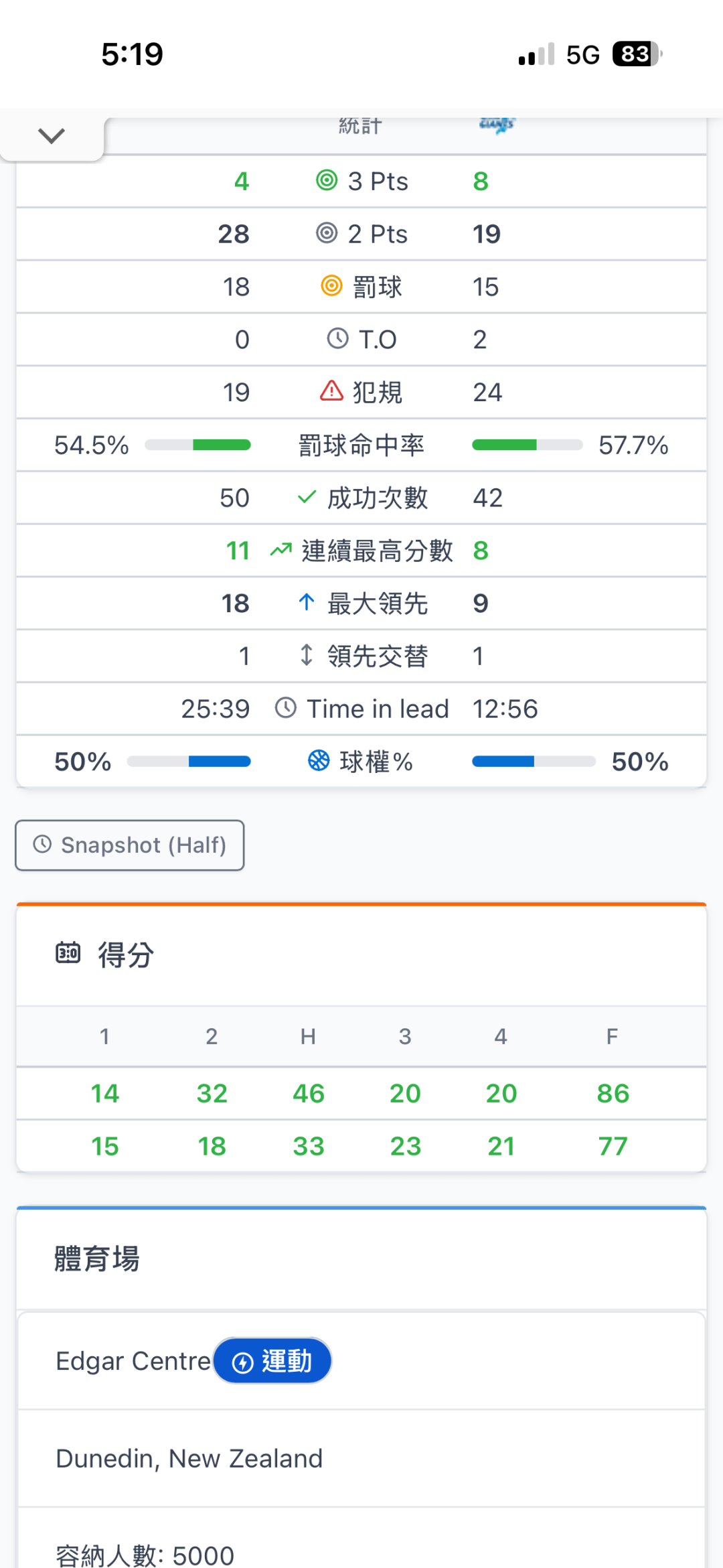Select the F final score column header
This screenshot has height=1568, width=723.
[612, 1037]
